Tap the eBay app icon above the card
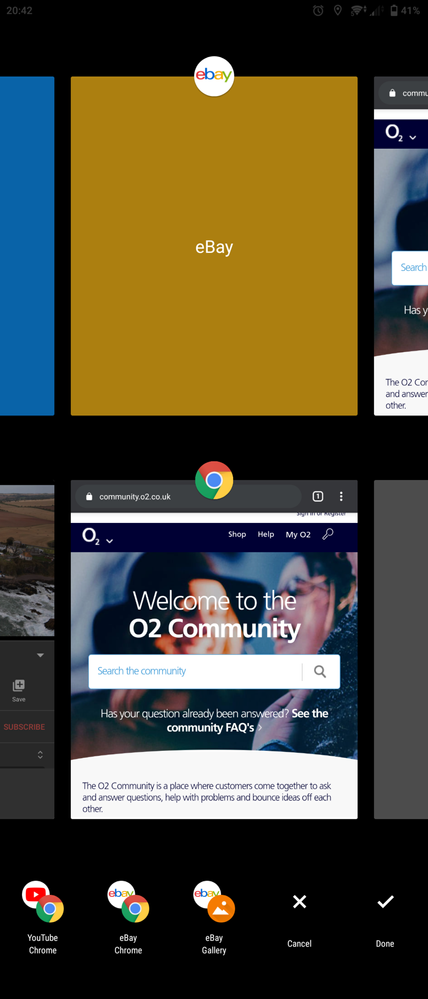The width and height of the screenshot is (428, 999). (x=214, y=76)
